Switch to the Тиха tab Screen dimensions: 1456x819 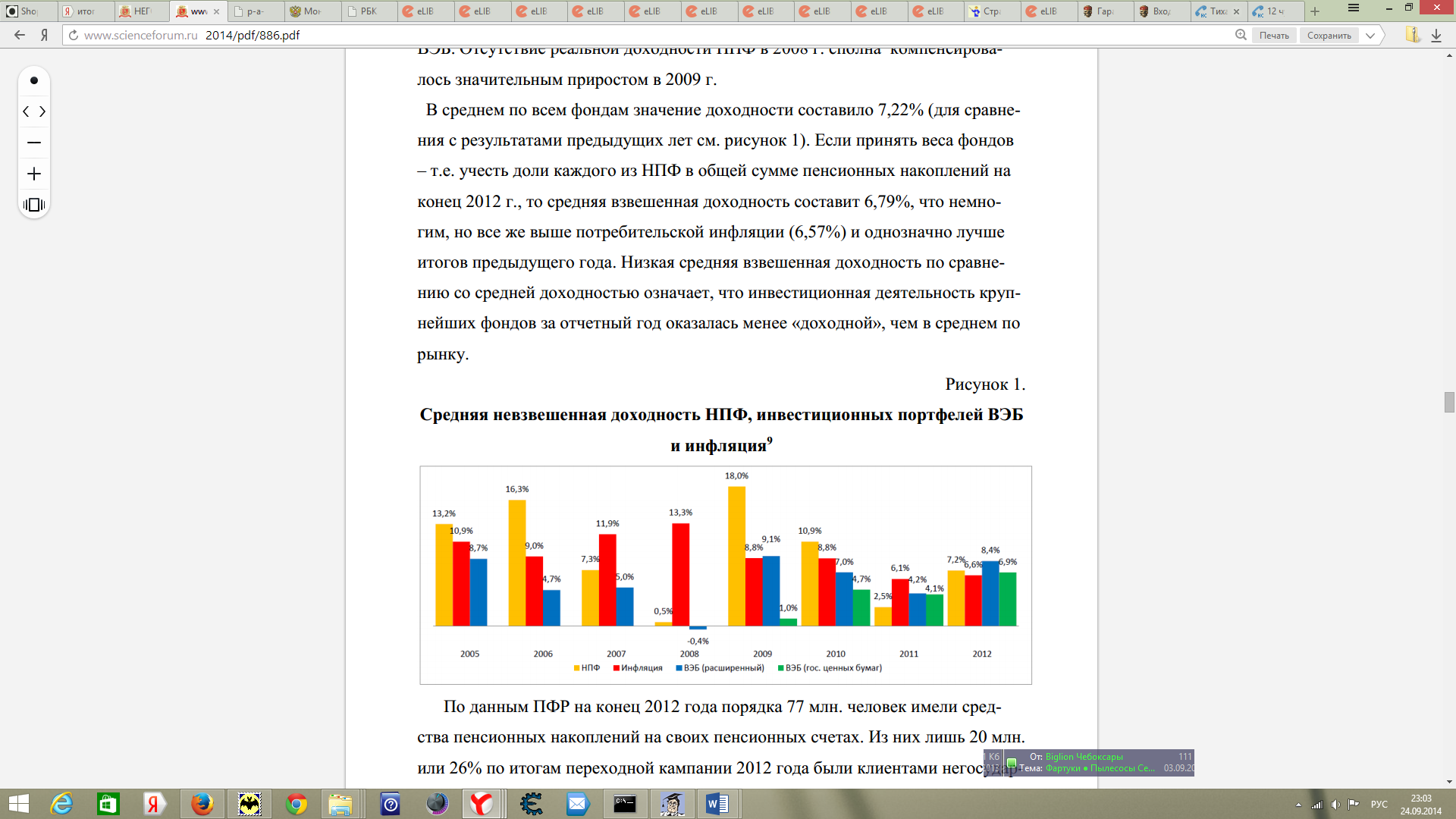1213,11
